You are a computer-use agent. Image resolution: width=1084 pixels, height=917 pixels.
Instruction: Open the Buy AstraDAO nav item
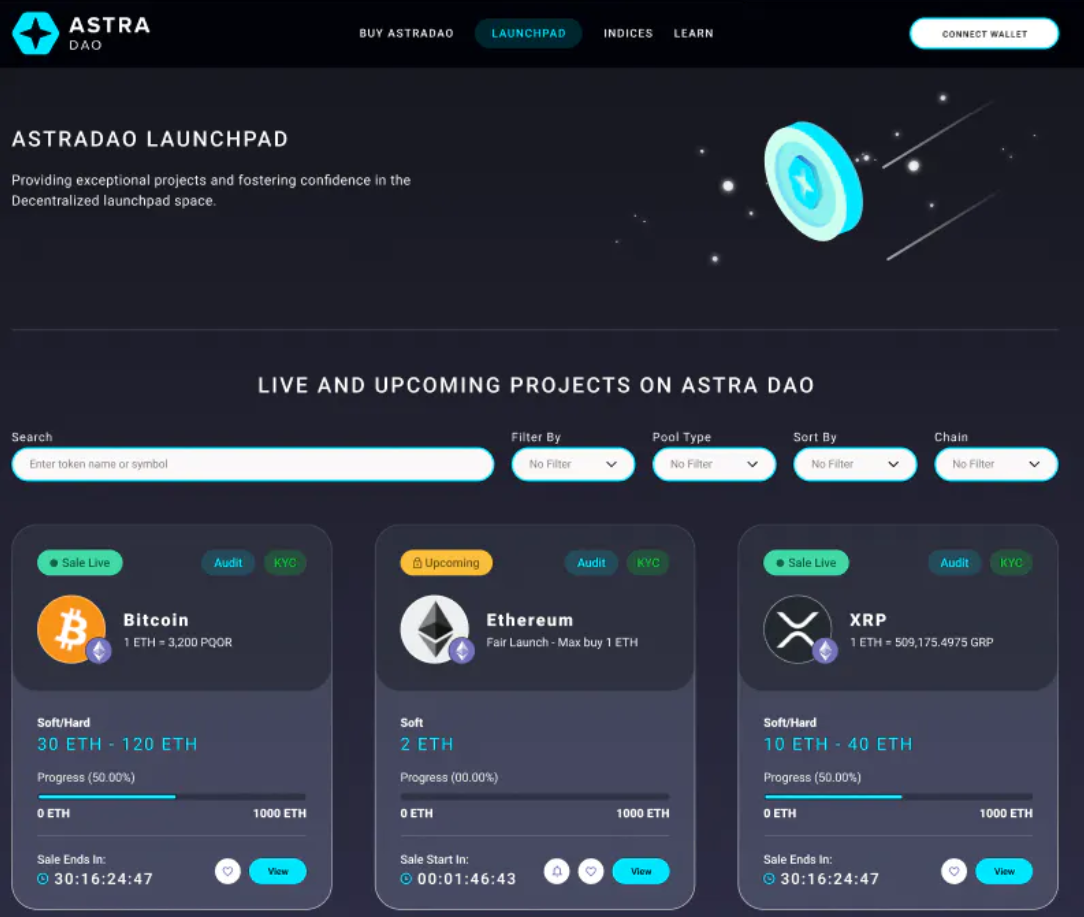tap(406, 33)
